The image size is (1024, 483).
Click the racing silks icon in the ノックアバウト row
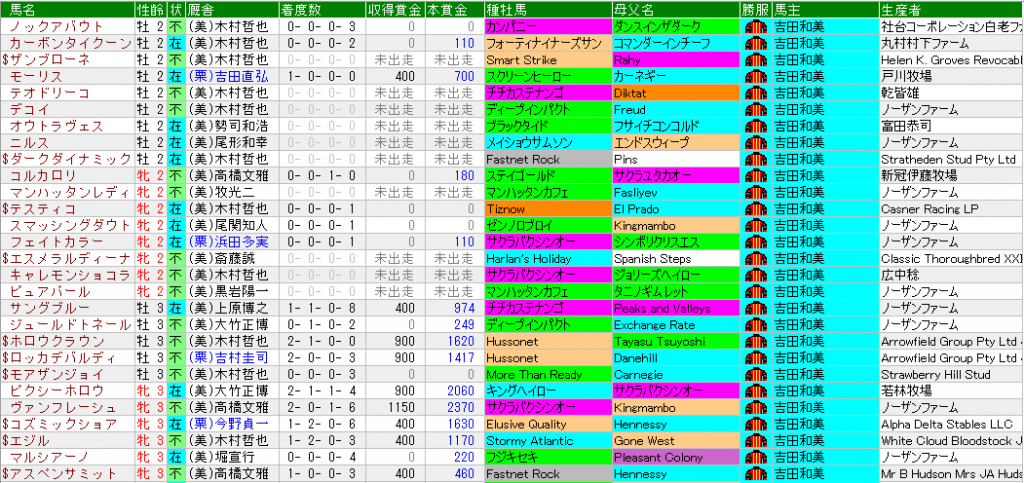[x=756, y=27]
